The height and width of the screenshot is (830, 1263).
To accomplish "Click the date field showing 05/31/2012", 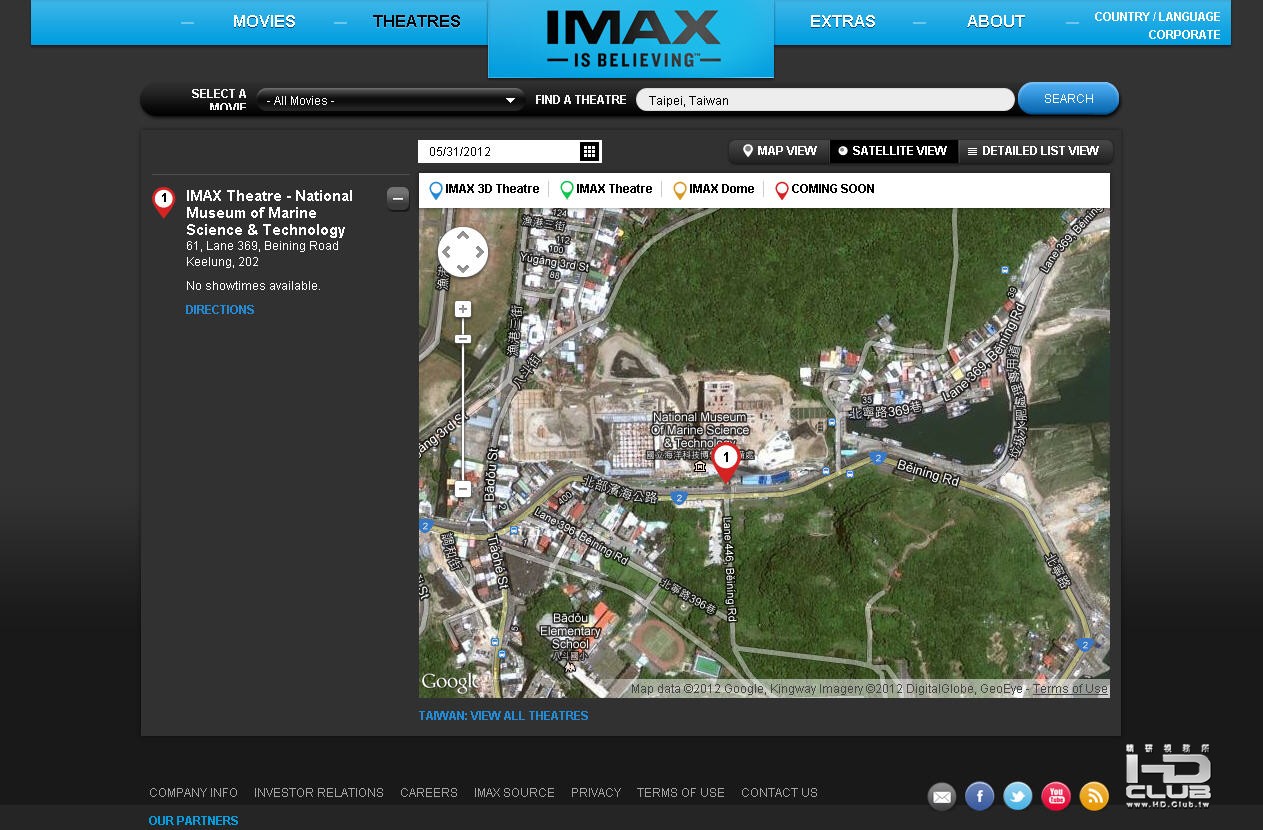I will pos(499,151).
